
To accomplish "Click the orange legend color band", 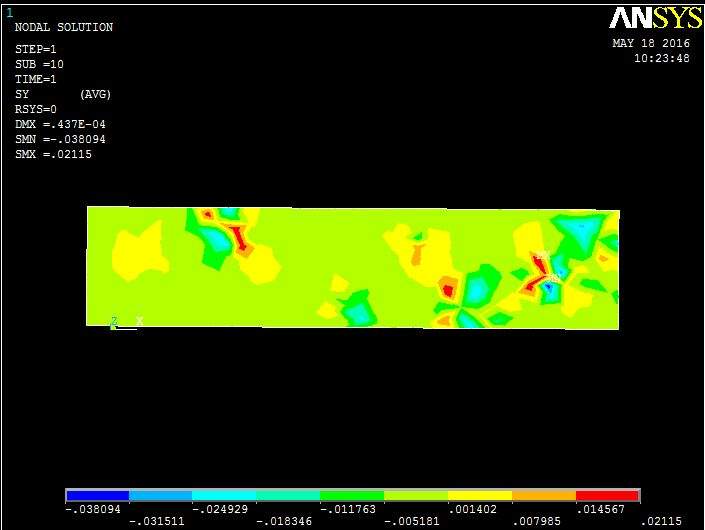I will coord(544,495).
